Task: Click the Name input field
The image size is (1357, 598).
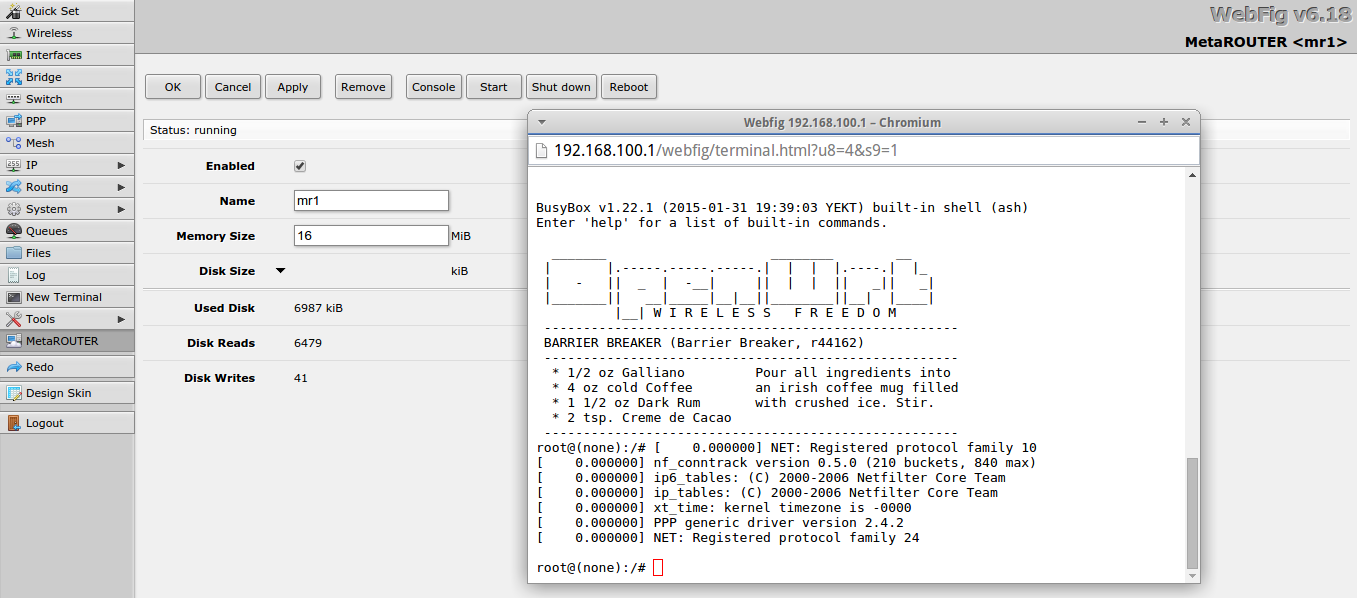Action: point(371,200)
